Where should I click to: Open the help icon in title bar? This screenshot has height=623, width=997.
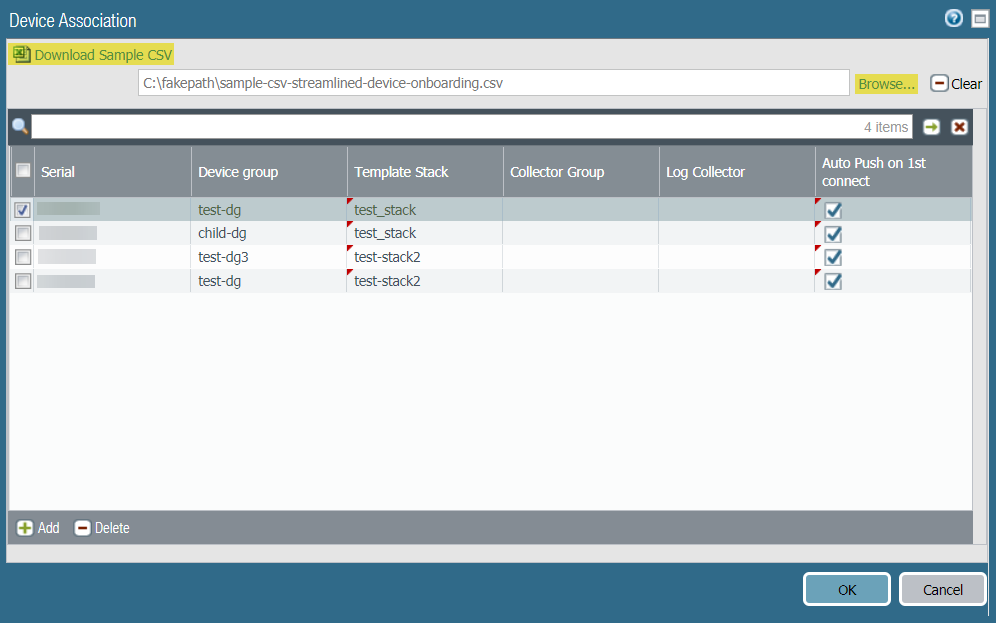click(953, 18)
